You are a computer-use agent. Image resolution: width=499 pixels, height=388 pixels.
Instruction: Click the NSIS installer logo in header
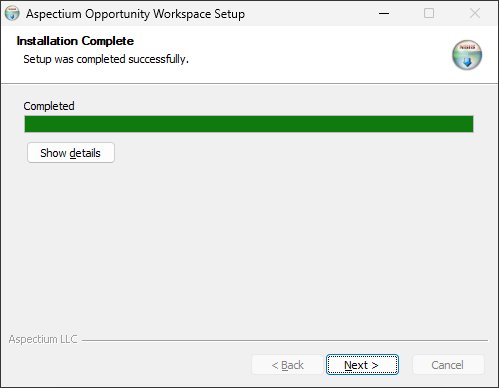click(467, 55)
